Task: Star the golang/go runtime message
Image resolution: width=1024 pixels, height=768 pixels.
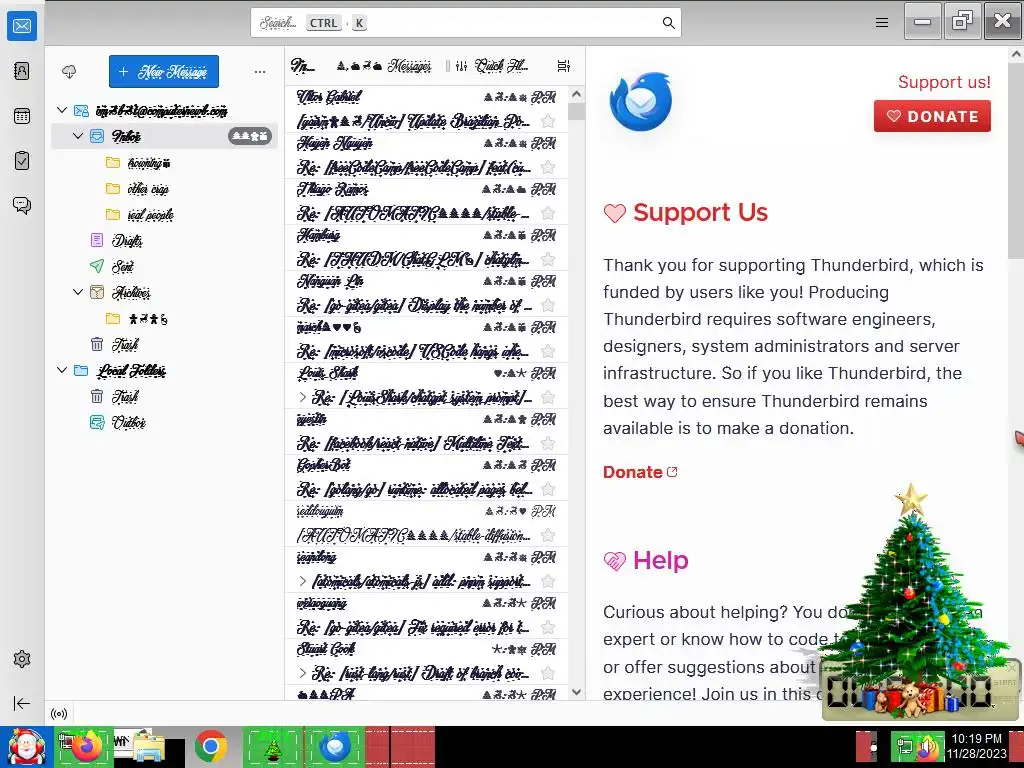Action: point(548,489)
